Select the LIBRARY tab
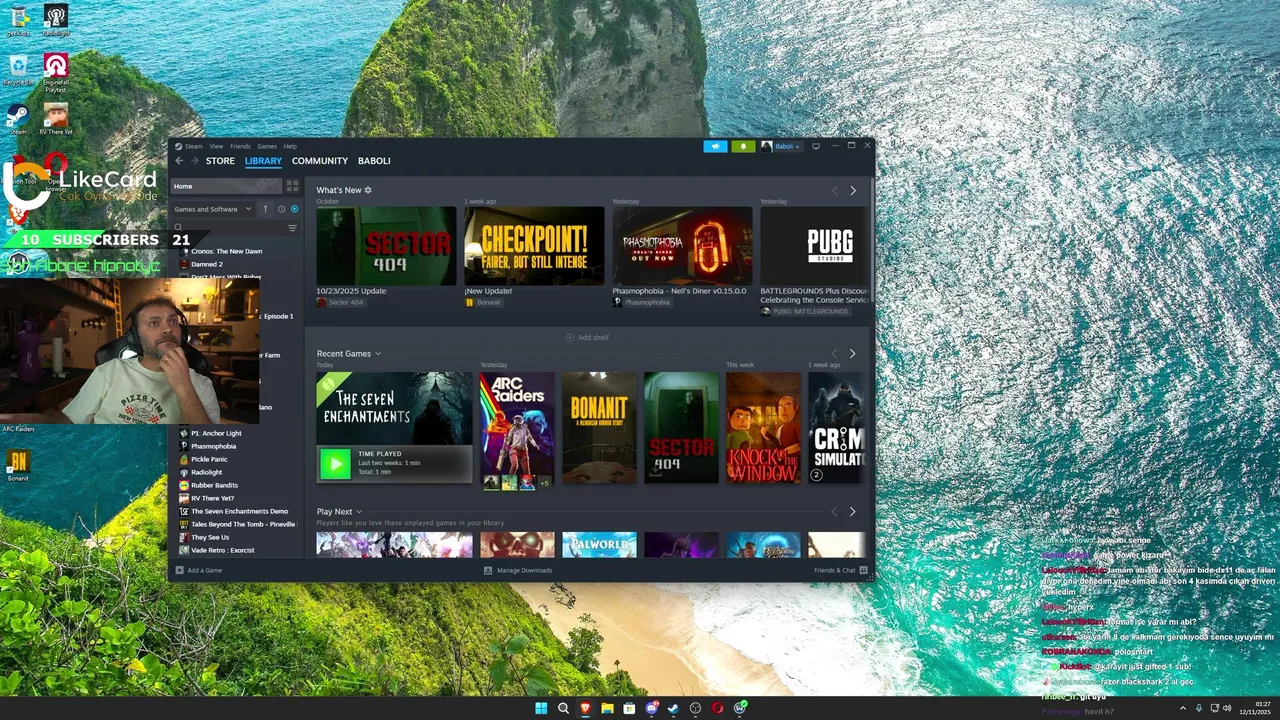Viewport: 1280px width, 720px height. [264, 161]
